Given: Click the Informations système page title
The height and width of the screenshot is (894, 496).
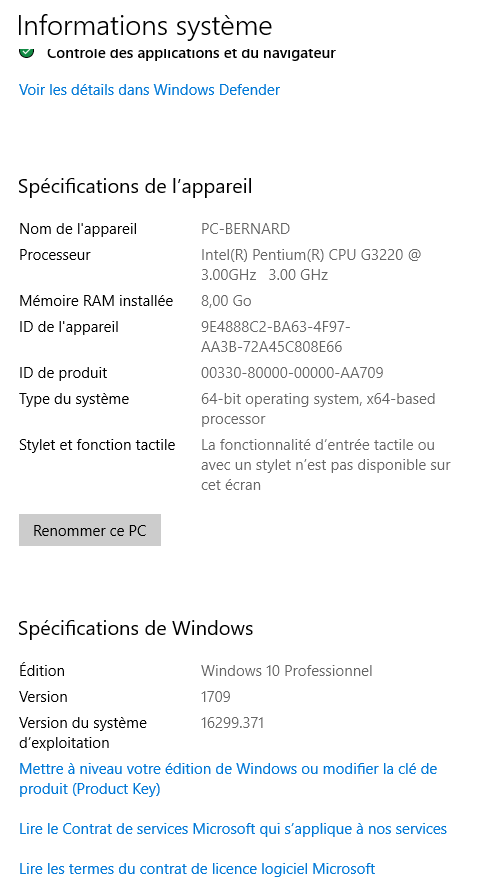Looking at the screenshot, I should (145, 26).
